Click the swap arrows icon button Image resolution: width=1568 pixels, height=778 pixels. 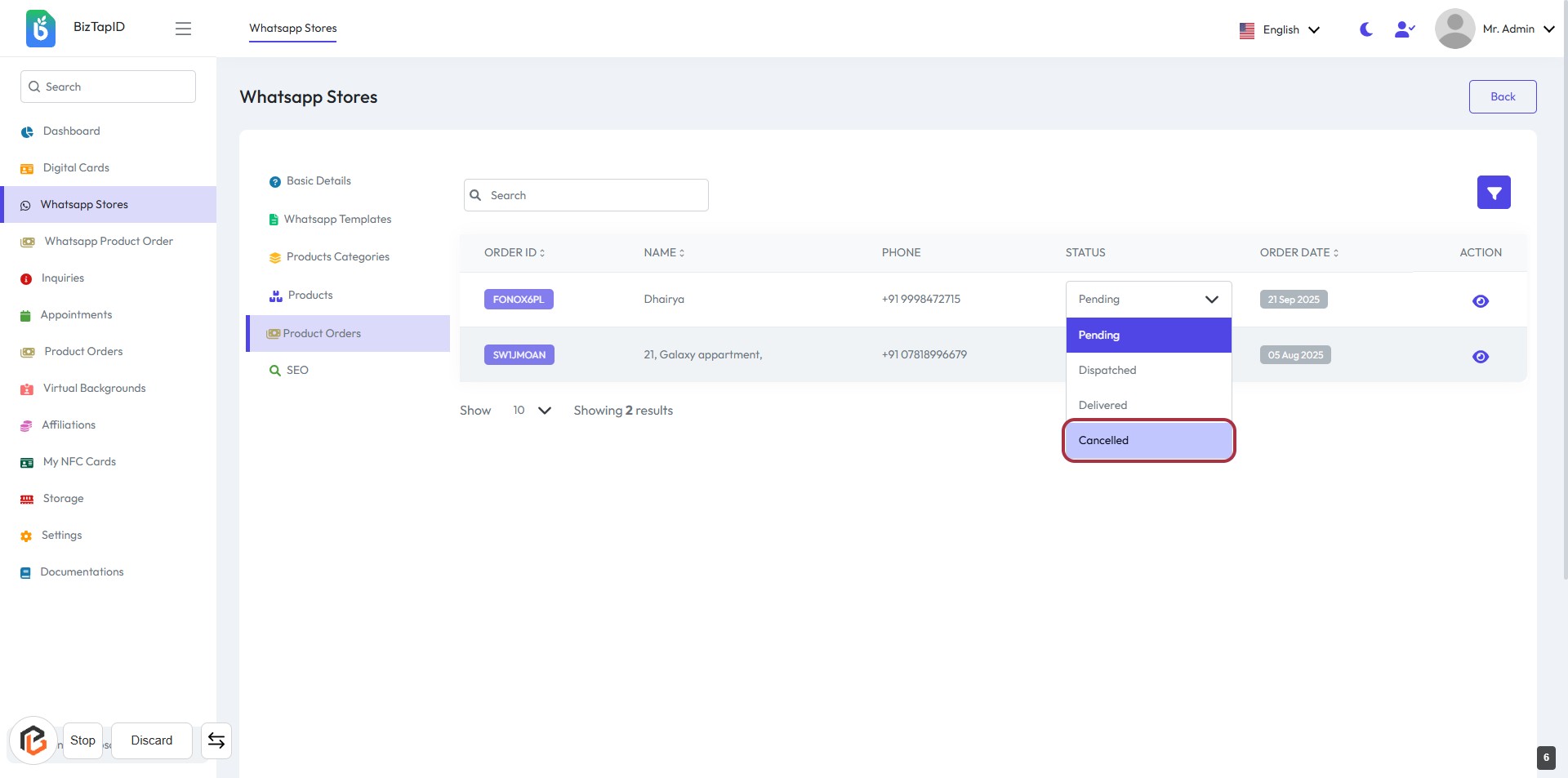[216, 740]
